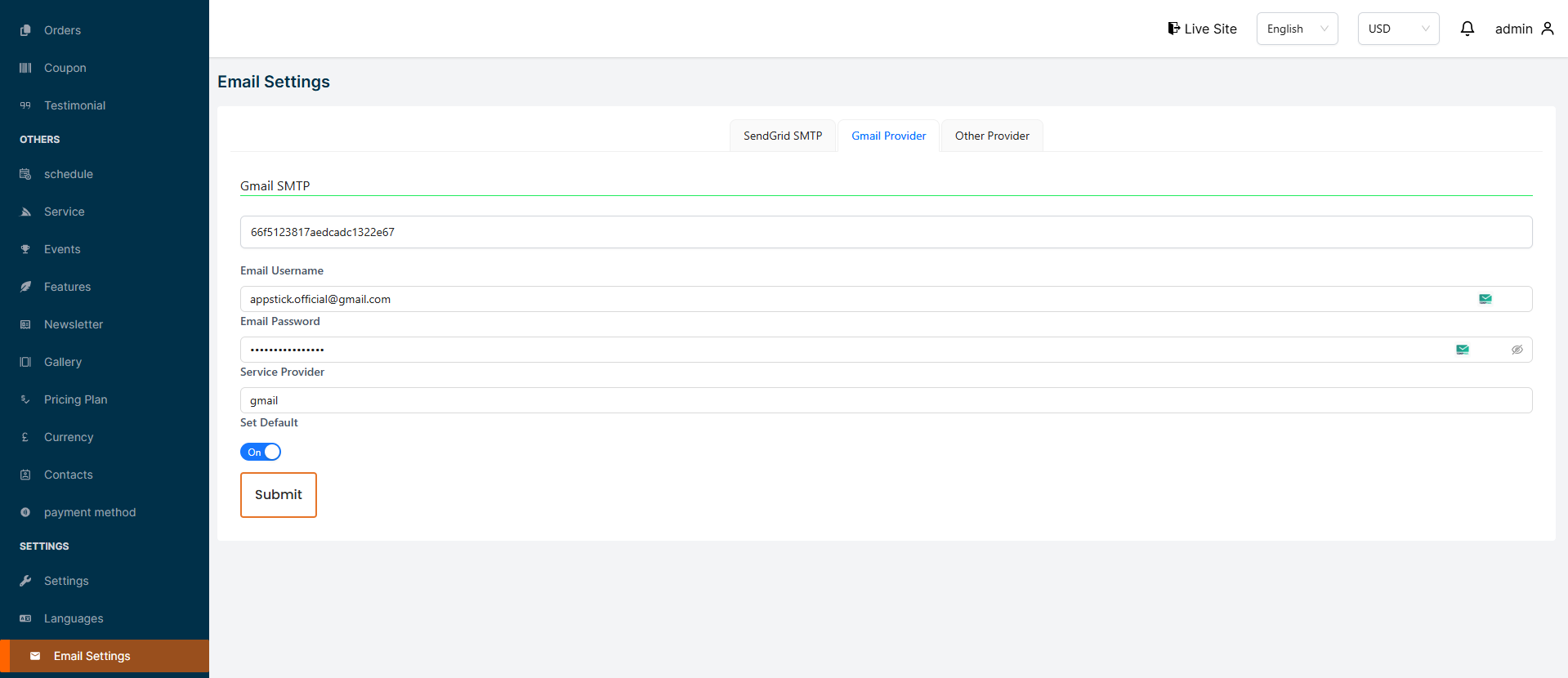Click the Events trophy icon
Screen dimensions: 1568x678
pyautogui.click(x=25, y=249)
